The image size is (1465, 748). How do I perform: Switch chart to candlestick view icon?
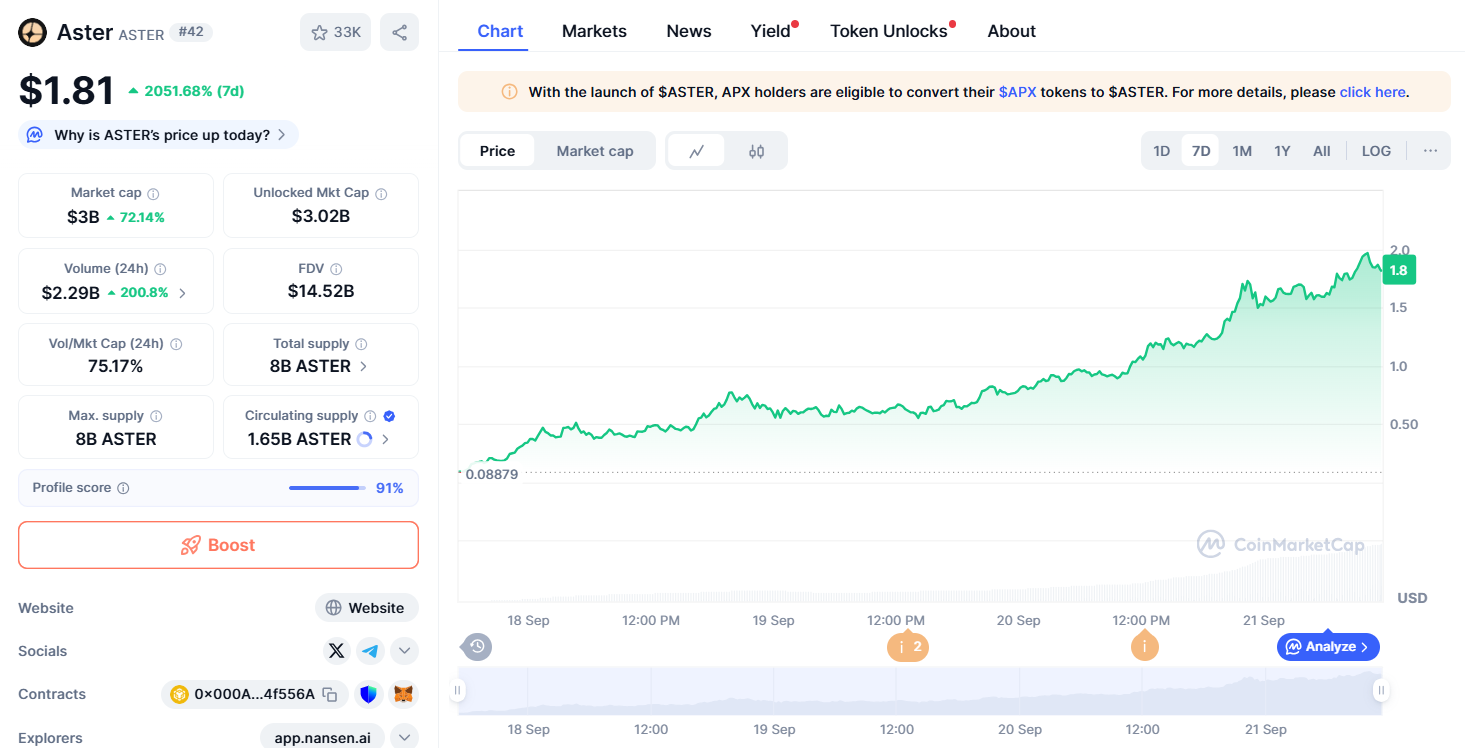click(756, 151)
